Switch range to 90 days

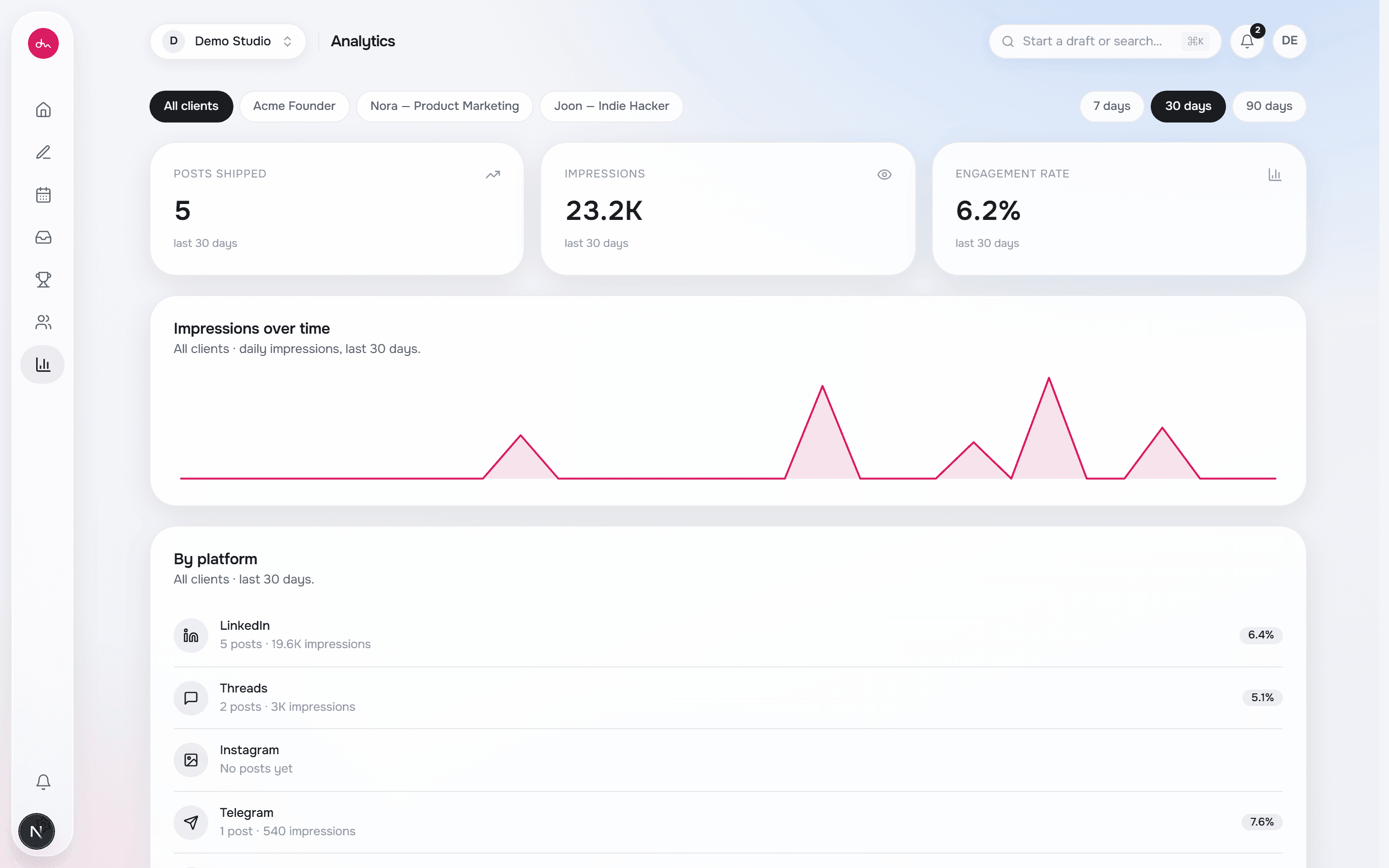coord(1269,106)
